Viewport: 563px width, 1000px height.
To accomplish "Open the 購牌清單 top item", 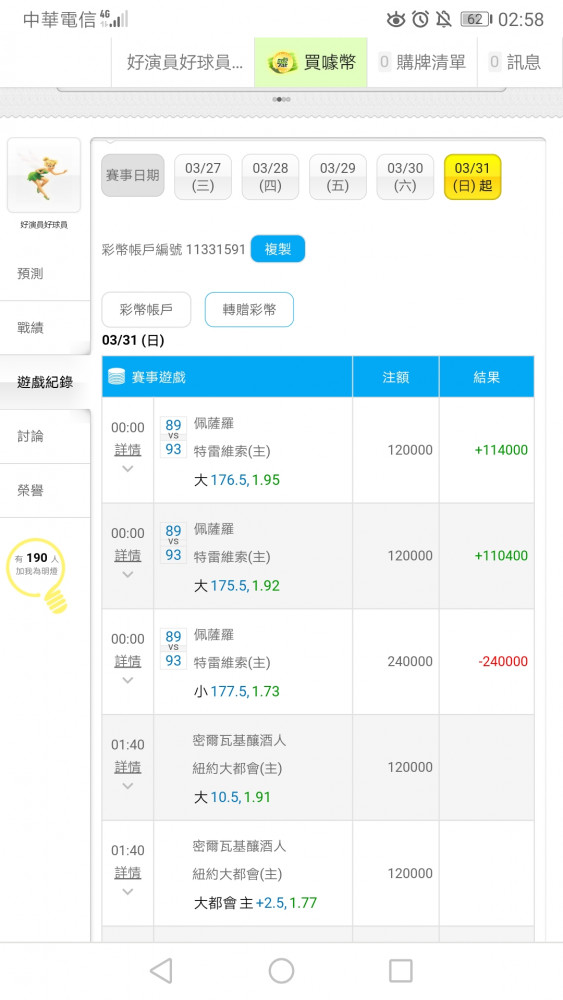I will pos(422,62).
